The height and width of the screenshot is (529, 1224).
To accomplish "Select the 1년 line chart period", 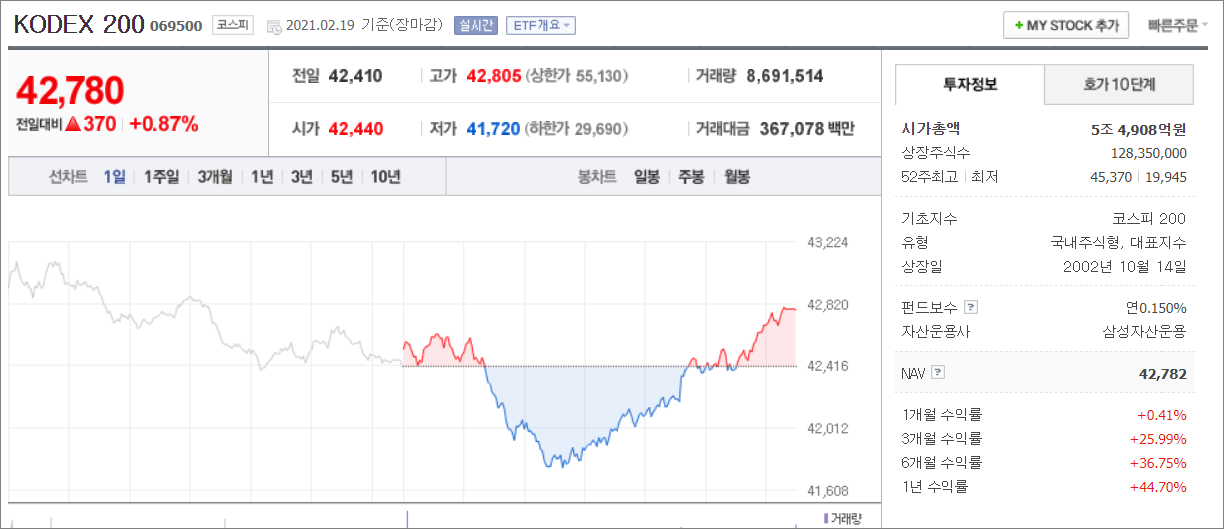I will (262, 177).
